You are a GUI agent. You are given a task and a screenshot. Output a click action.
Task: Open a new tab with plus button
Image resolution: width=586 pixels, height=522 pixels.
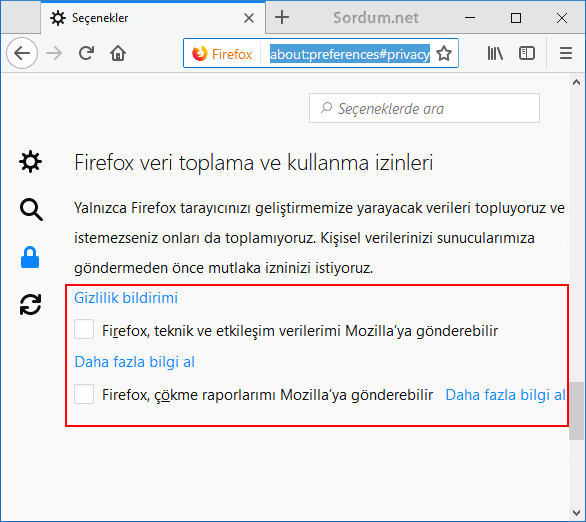(x=282, y=17)
